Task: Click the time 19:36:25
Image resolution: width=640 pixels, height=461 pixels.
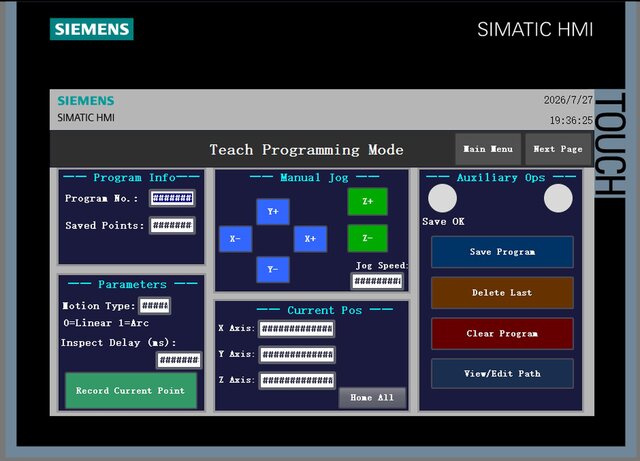Action: 571,120
